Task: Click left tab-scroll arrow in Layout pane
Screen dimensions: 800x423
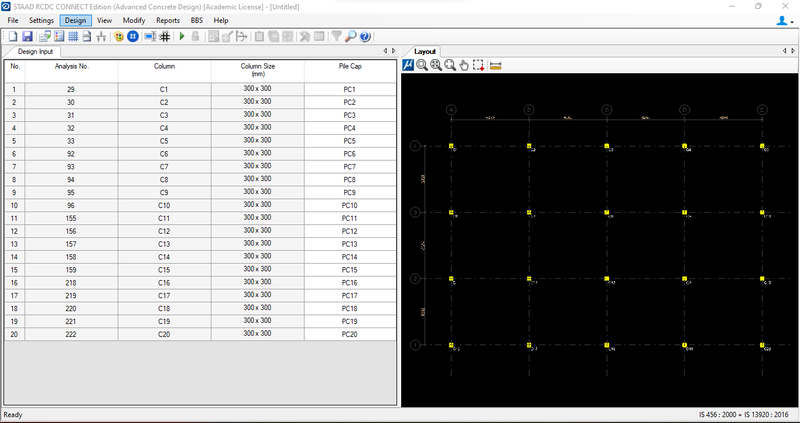Action: (x=785, y=51)
